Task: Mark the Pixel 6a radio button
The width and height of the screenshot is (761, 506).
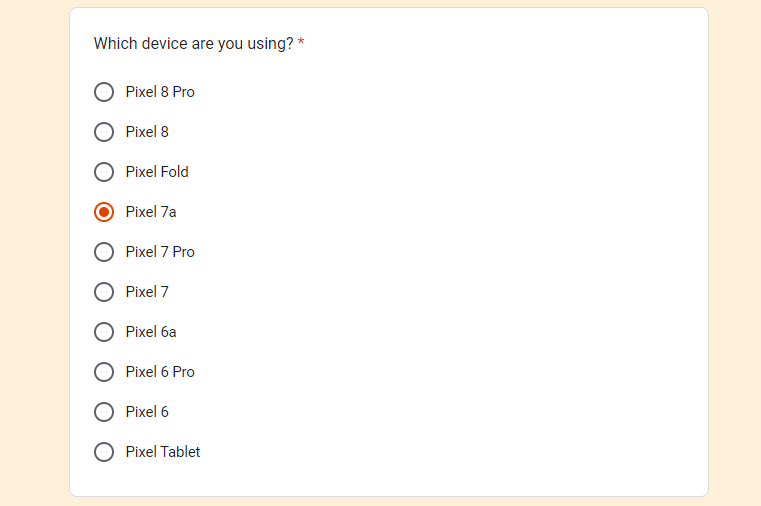Action: point(104,332)
